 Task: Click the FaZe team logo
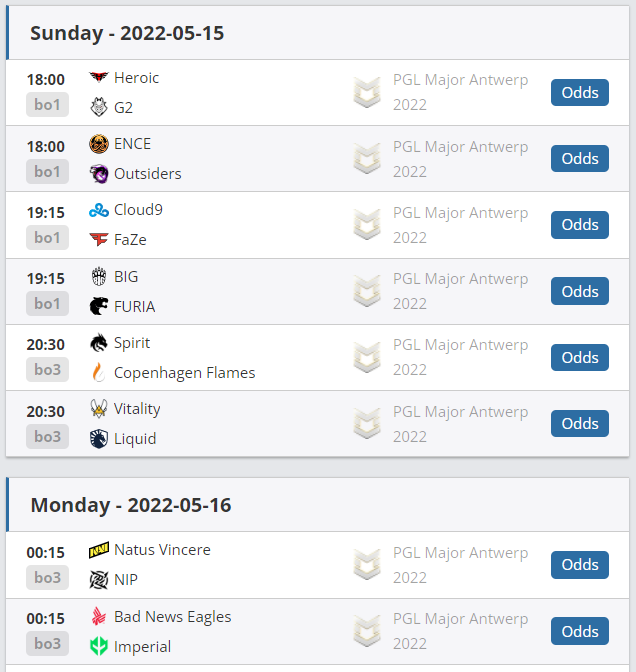point(98,239)
